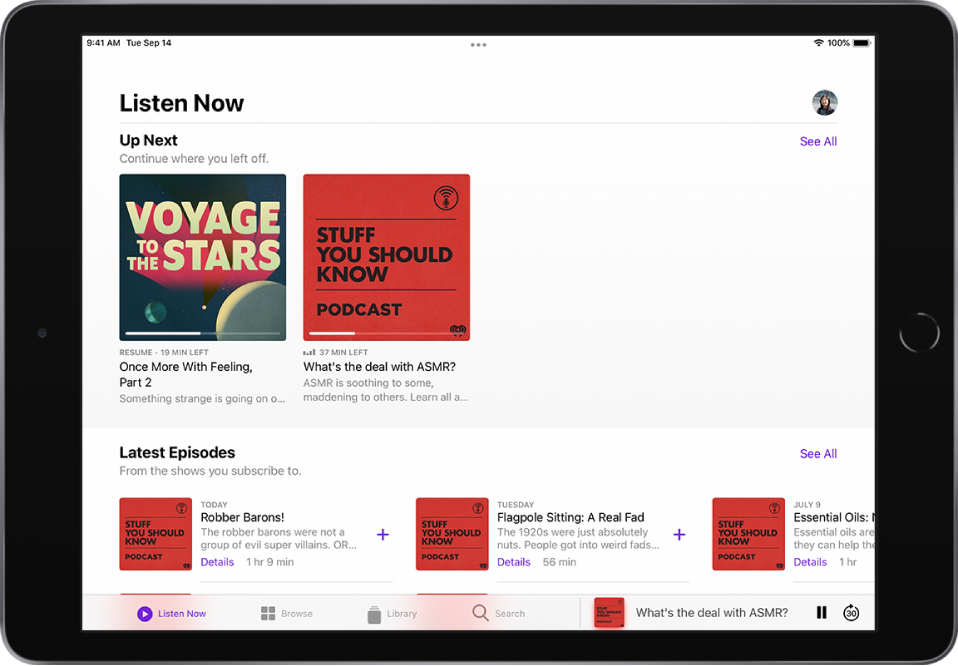The height and width of the screenshot is (666, 958).
Task: Tap the Stuff You Should Know artwork
Action: click(386, 257)
